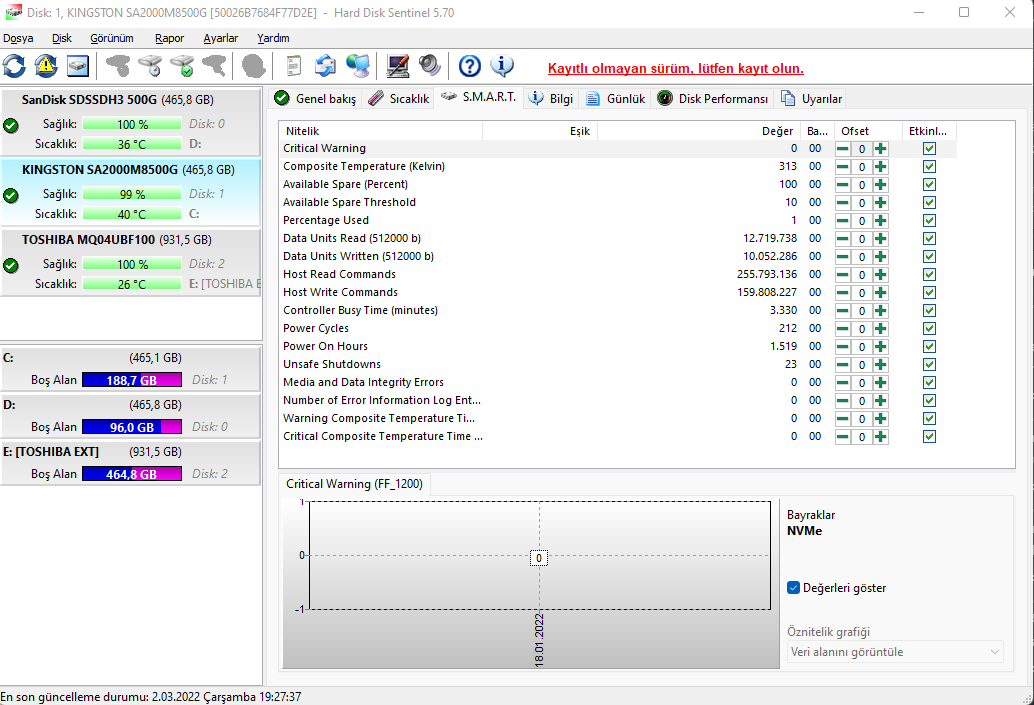
Task: Click the speaker sound icon in toolbar
Action: click(x=430, y=66)
